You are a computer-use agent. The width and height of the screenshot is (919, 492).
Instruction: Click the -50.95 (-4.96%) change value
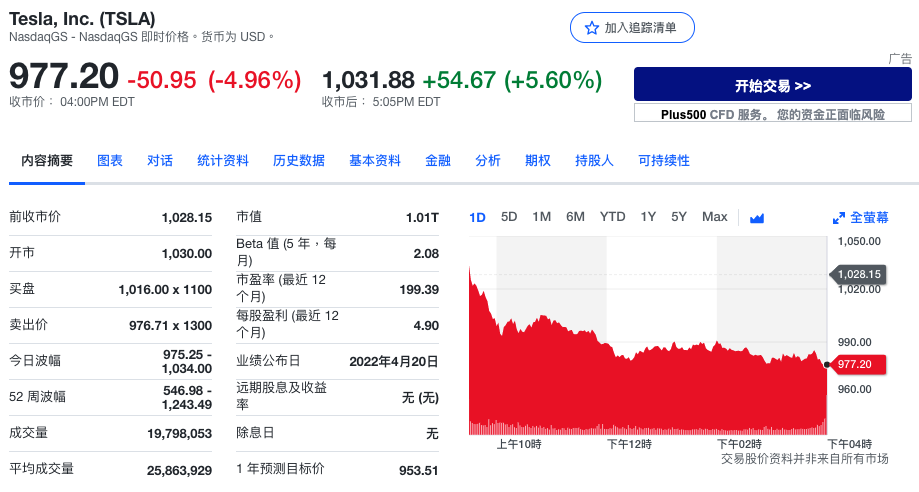point(214,80)
